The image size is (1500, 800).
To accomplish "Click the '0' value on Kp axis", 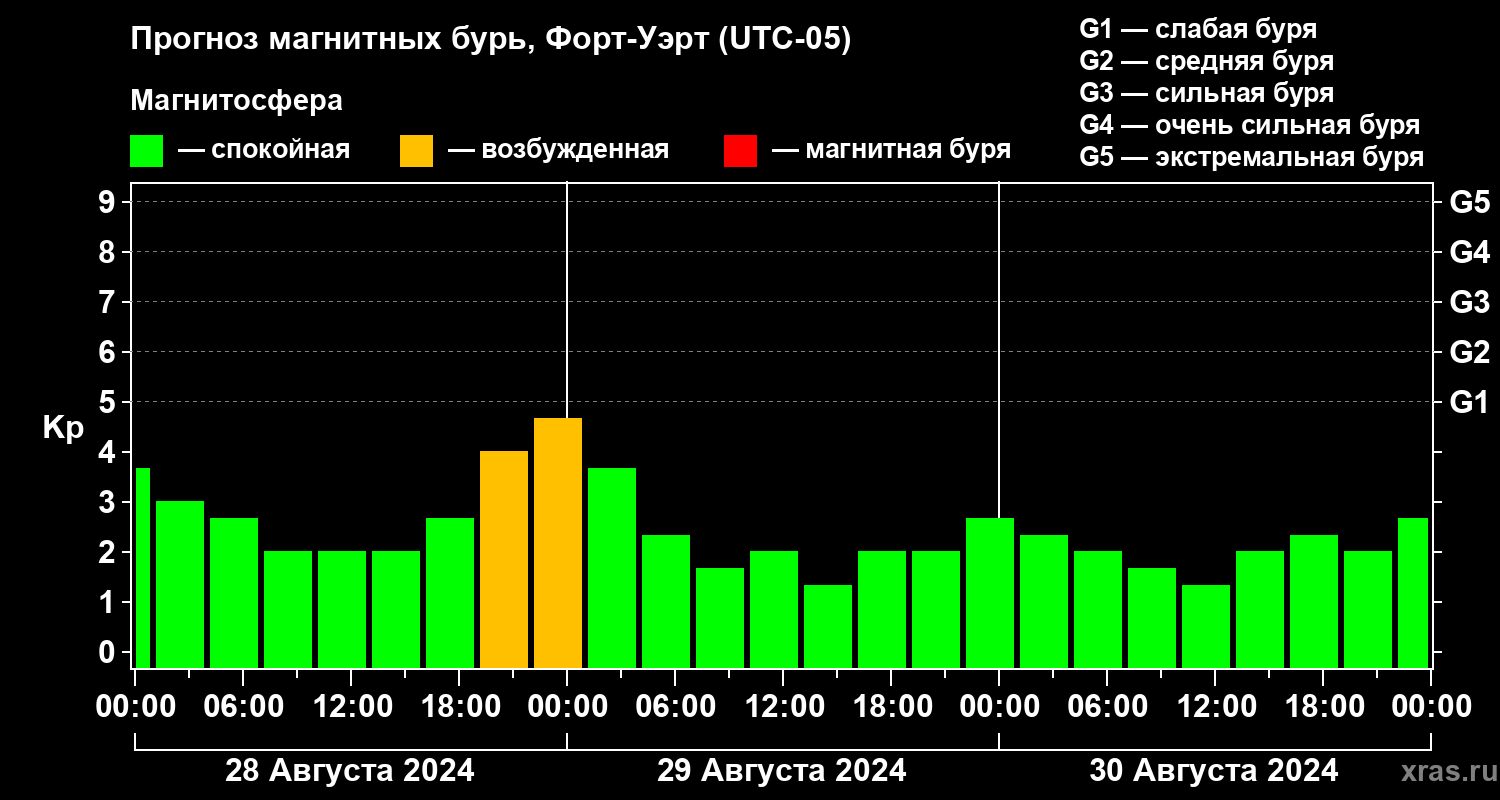I will (x=109, y=652).
